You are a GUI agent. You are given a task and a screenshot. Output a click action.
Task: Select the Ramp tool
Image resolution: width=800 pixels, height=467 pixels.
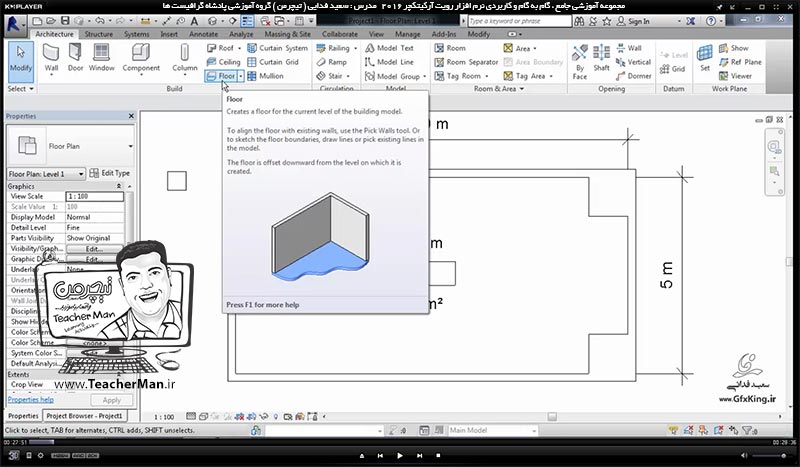point(332,62)
